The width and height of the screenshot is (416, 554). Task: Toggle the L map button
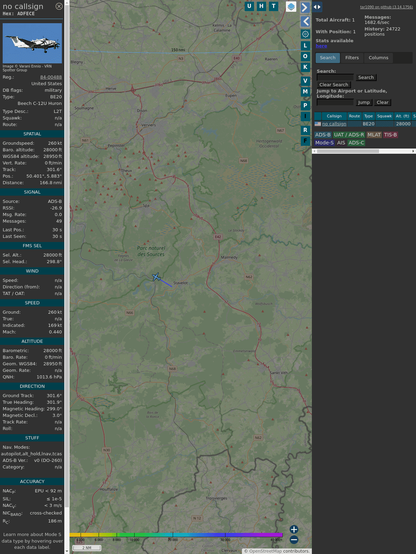pos(305,46)
